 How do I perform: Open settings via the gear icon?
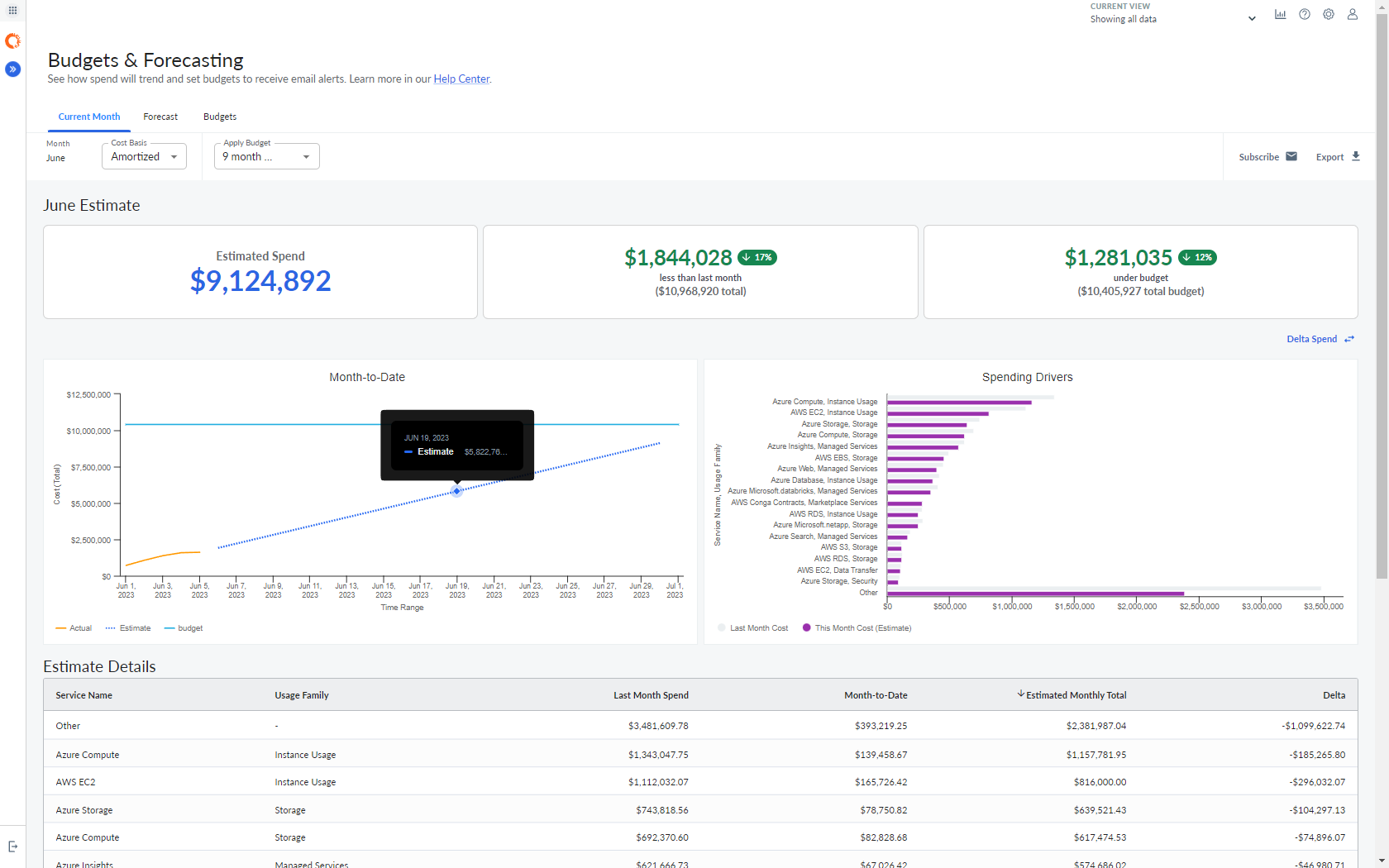pyautogui.click(x=1328, y=13)
